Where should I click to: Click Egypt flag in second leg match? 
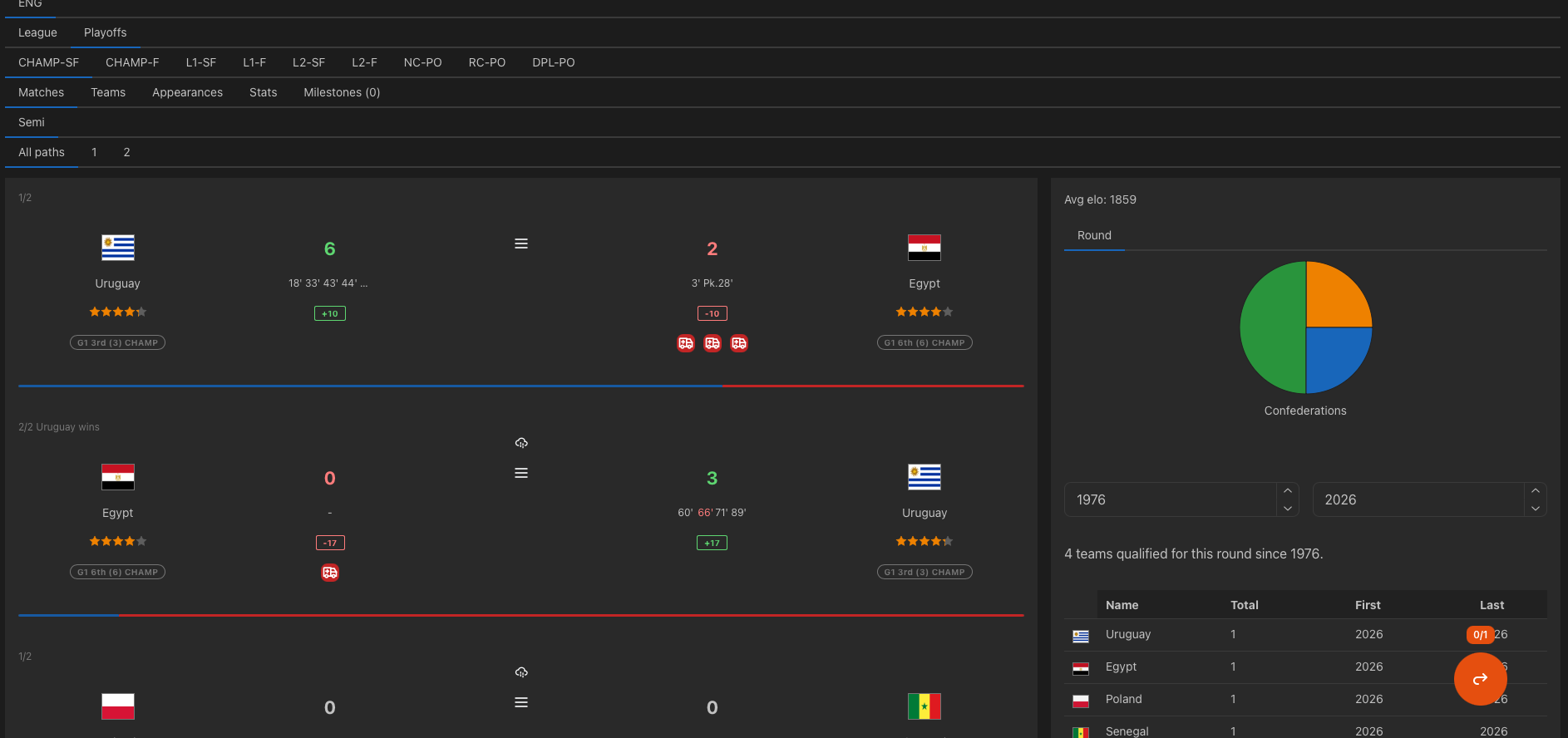(x=118, y=477)
